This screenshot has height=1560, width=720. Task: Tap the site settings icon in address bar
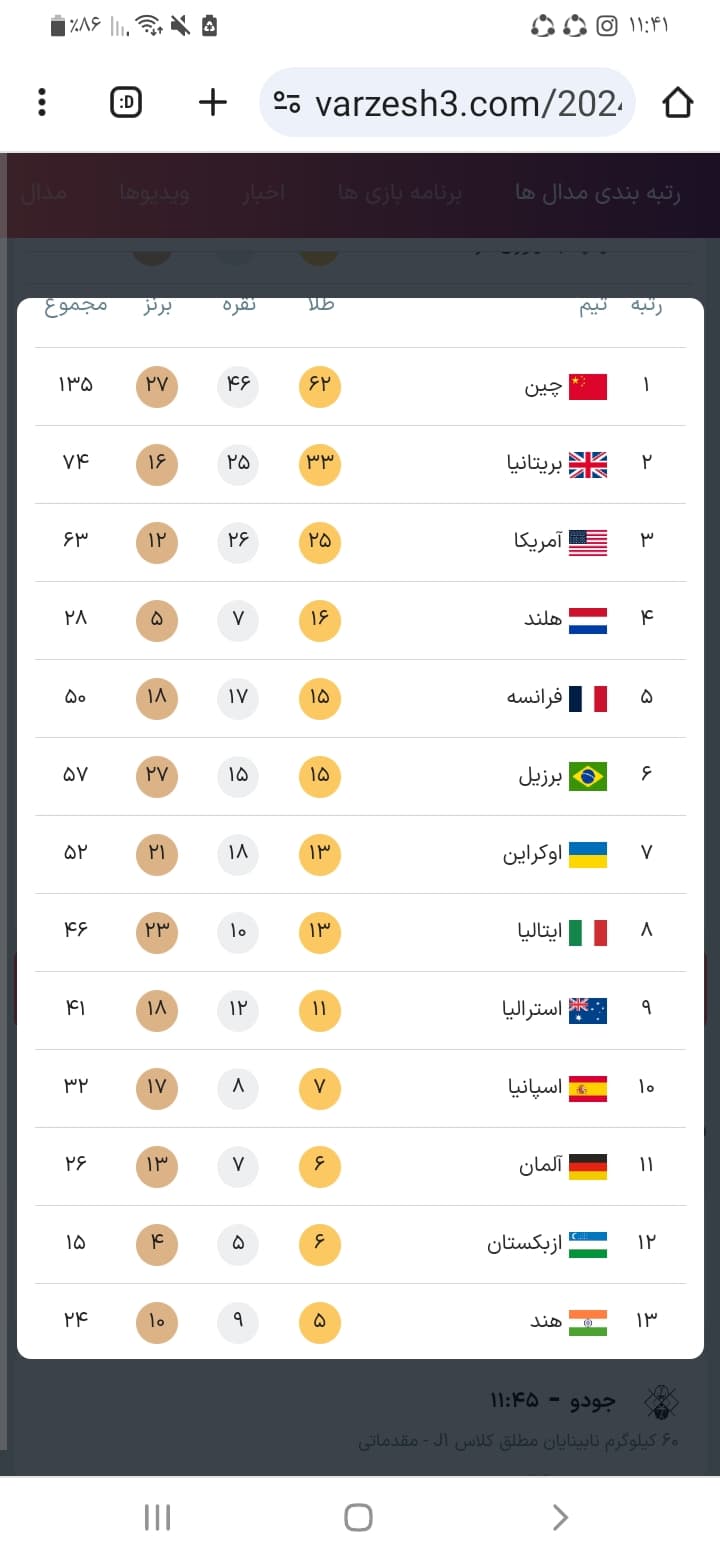(288, 102)
